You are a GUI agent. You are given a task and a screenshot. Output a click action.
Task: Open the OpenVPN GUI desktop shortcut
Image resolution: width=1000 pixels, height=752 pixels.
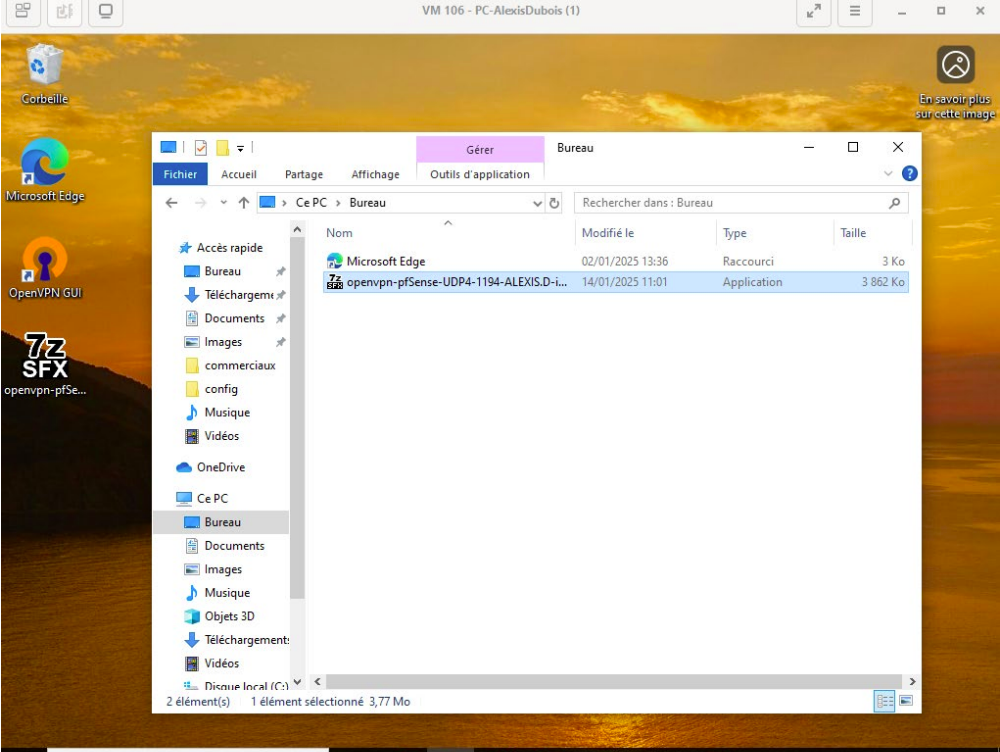coord(45,268)
